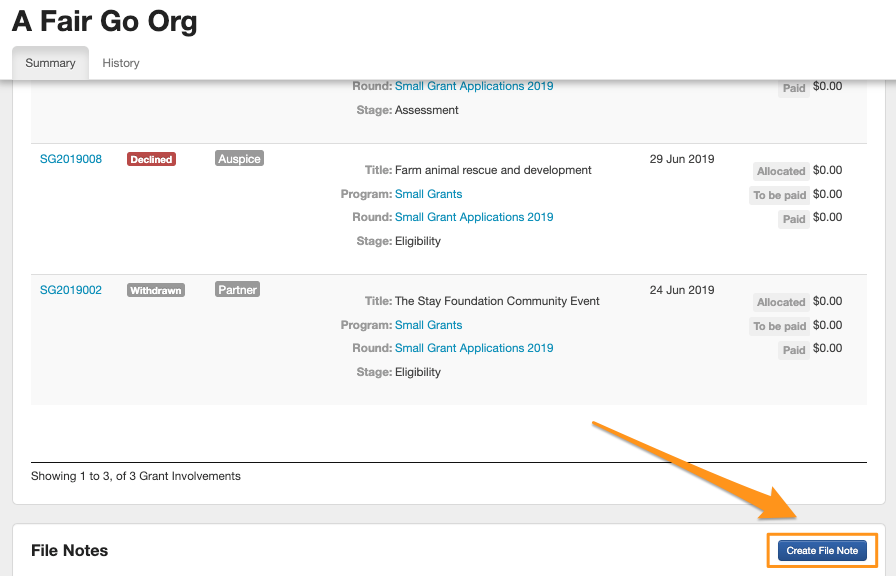Click the A Fair Go Org page title

(104, 22)
